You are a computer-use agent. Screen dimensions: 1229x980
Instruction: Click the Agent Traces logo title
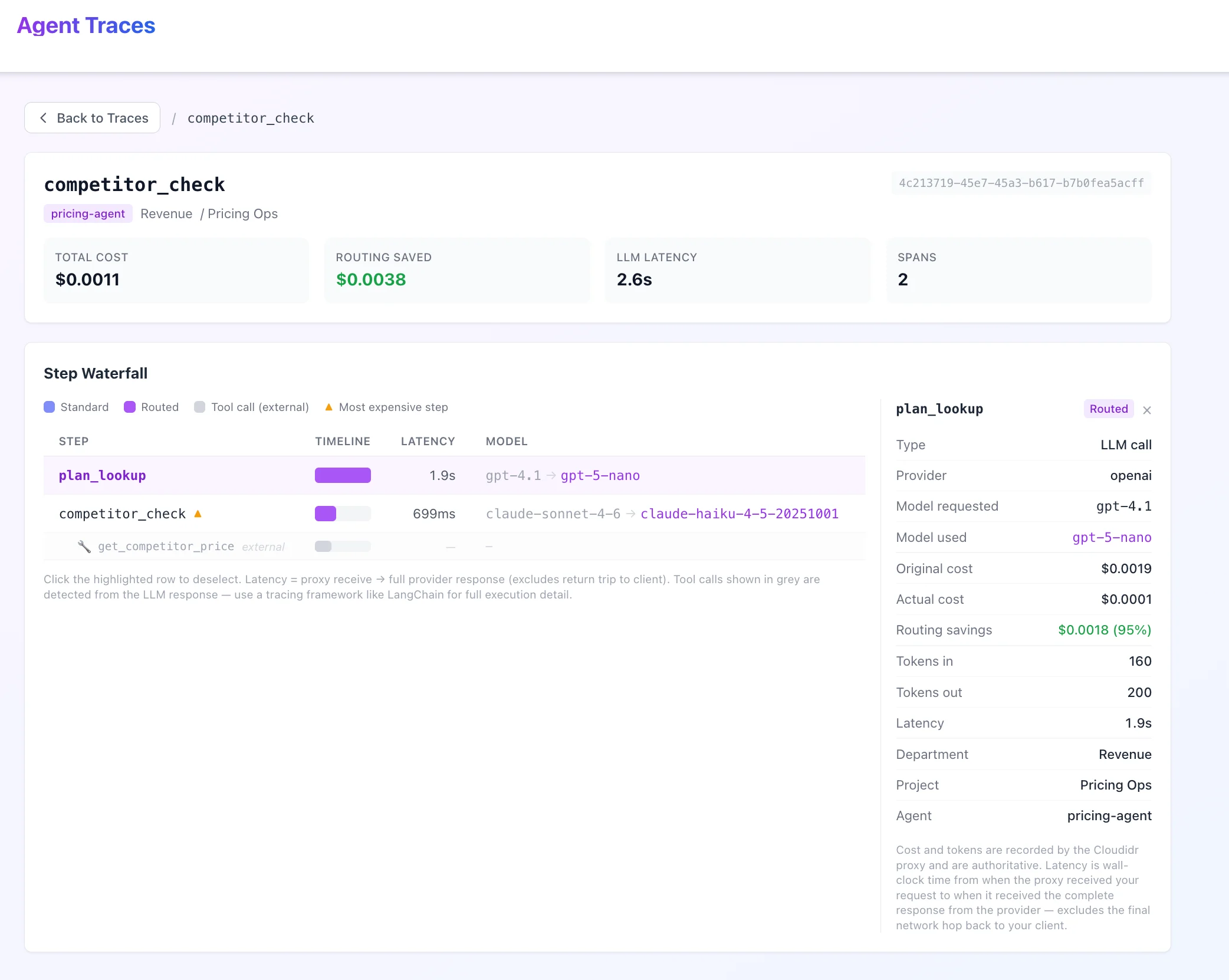point(86,25)
